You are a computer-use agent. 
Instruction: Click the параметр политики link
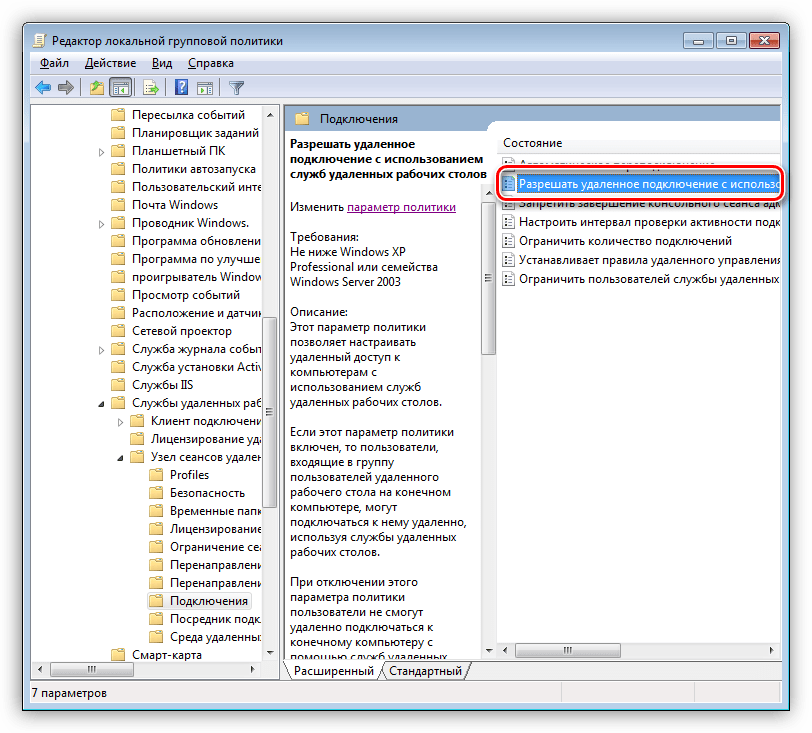point(401,207)
